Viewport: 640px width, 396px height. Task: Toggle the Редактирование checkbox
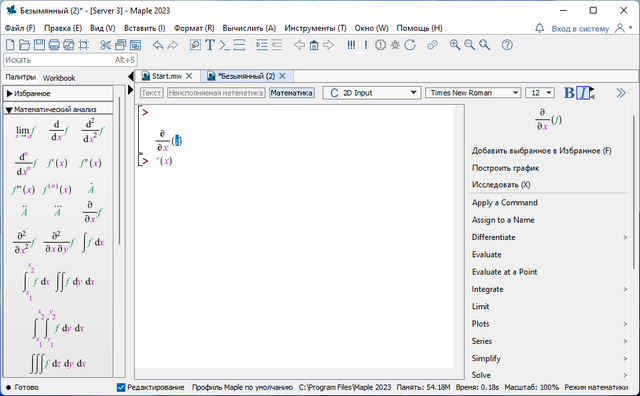coord(121,387)
